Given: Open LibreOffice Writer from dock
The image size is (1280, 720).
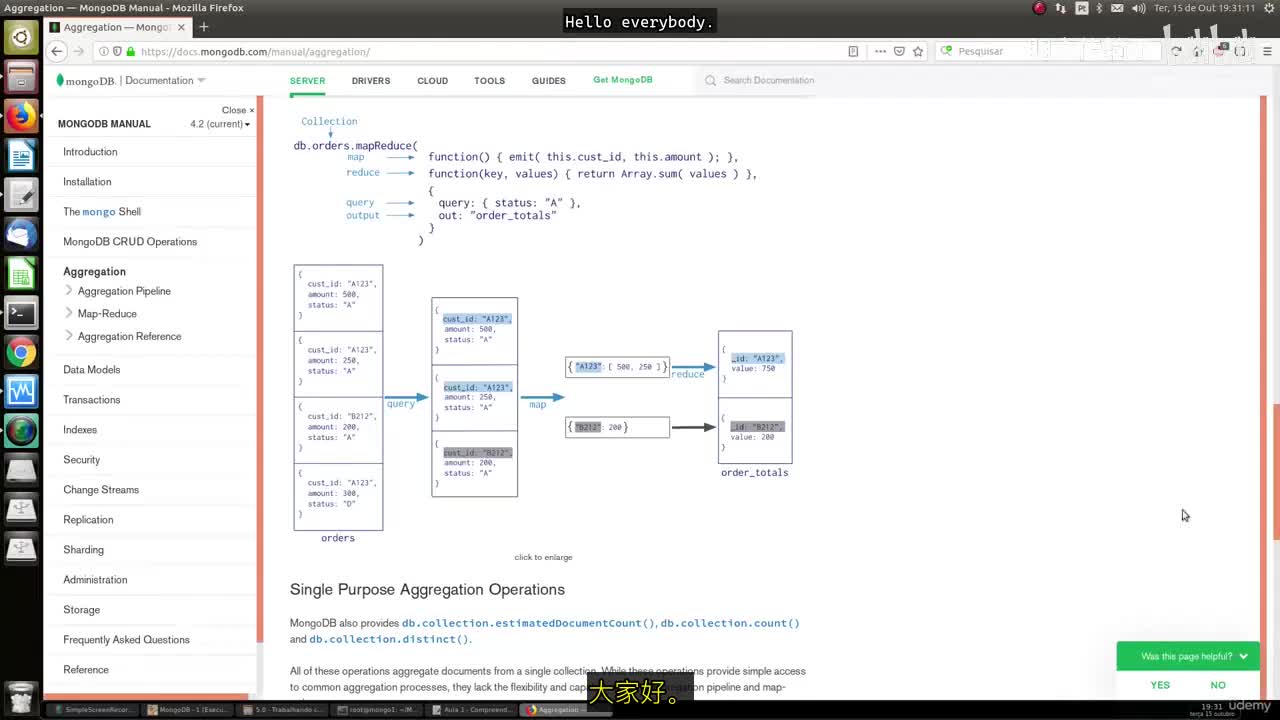Looking at the screenshot, I should (21, 156).
